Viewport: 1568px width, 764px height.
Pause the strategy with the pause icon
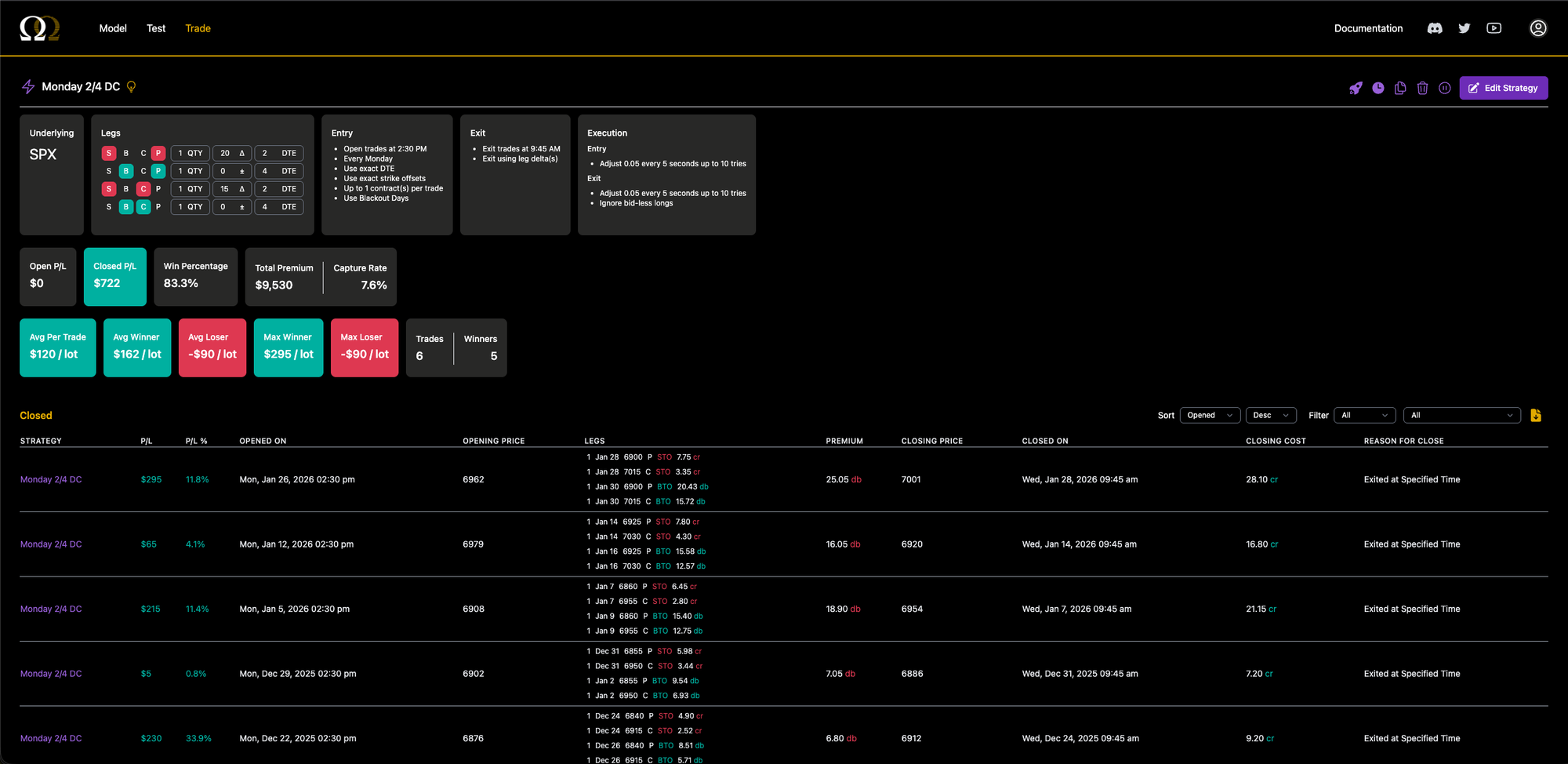(x=1444, y=88)
